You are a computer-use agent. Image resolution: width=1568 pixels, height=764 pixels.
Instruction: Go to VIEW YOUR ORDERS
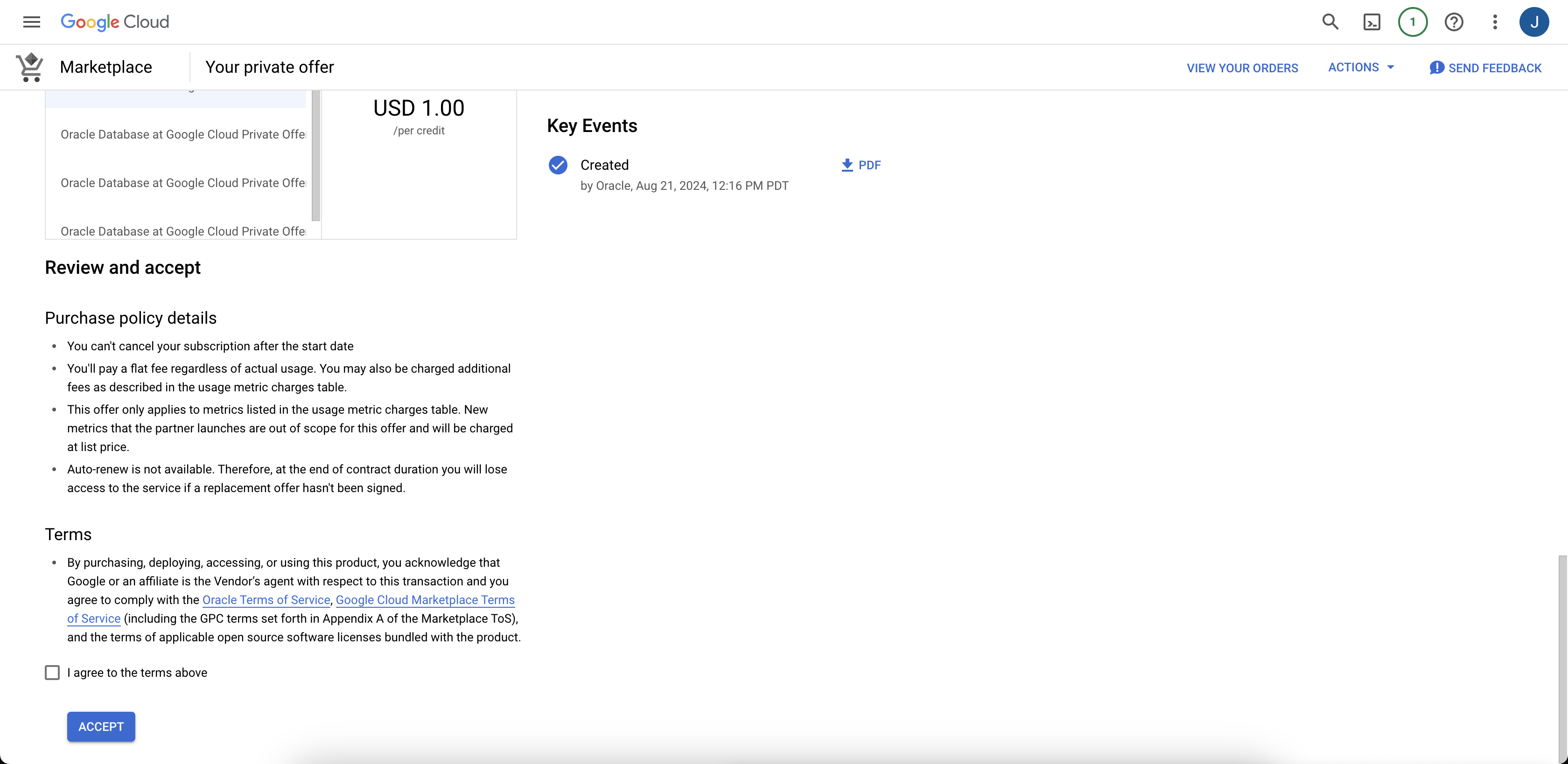point(1242,68)
